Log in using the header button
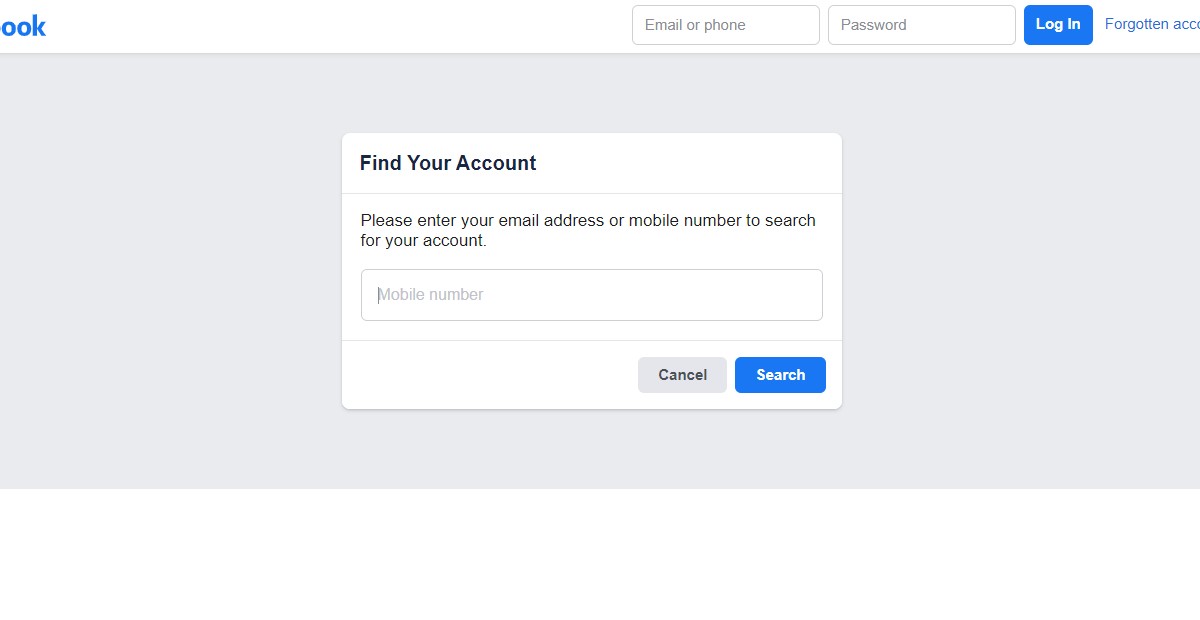1200x620 pixels. 1058,24
